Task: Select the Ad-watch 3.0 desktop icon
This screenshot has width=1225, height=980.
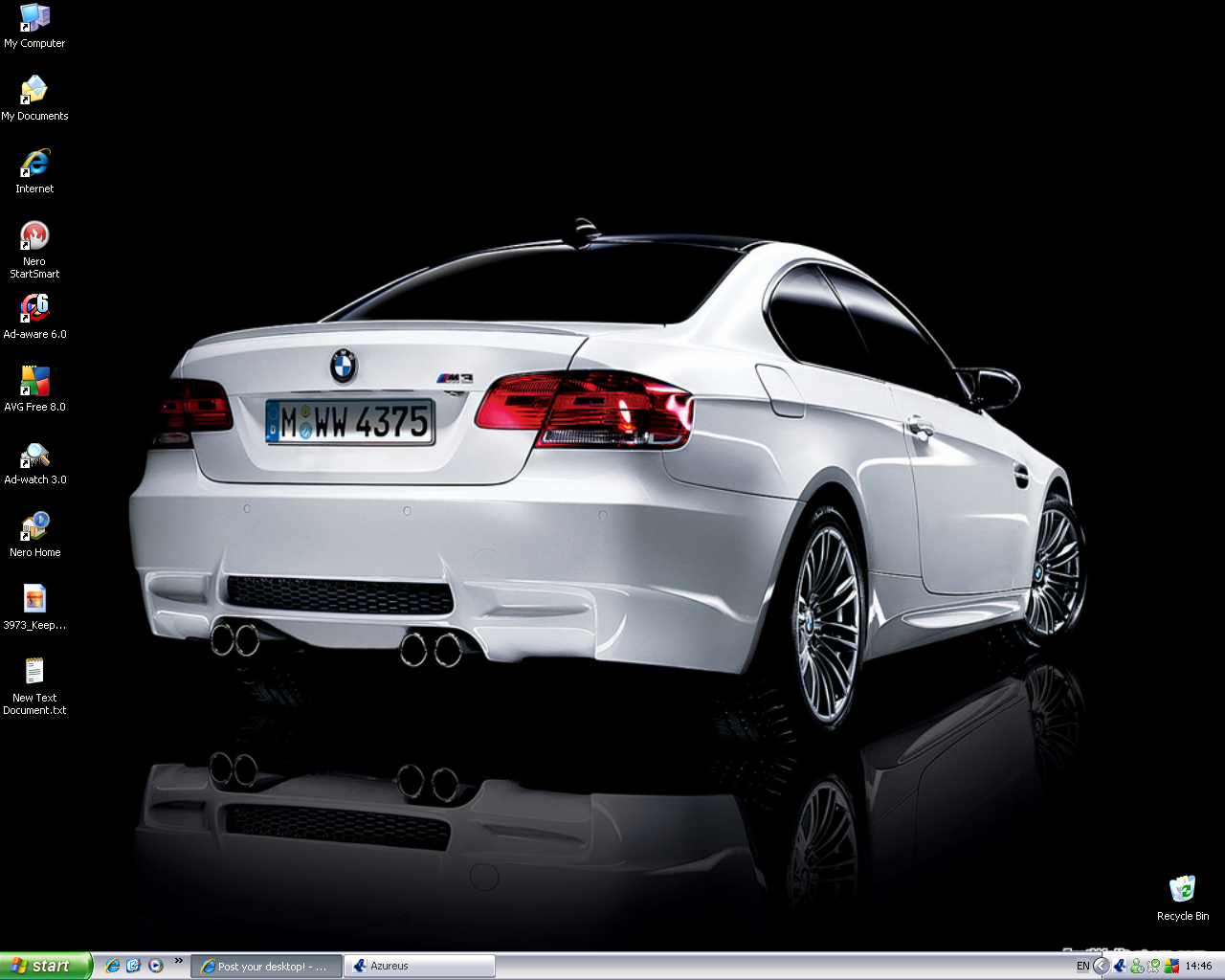Action: pyautogui.click(x=34, y=463)
